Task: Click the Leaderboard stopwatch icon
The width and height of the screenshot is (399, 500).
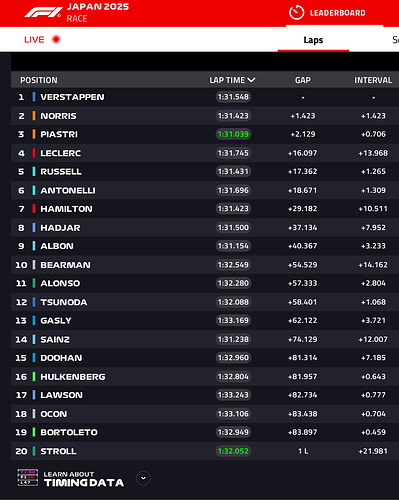Action: click(296, 13)
